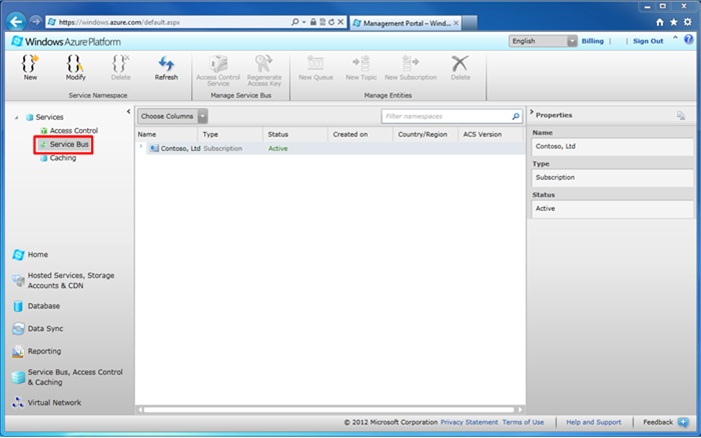Select Service Bus in the tree
The width and height of the screenshot is (701, 438).
pos(69,144)
